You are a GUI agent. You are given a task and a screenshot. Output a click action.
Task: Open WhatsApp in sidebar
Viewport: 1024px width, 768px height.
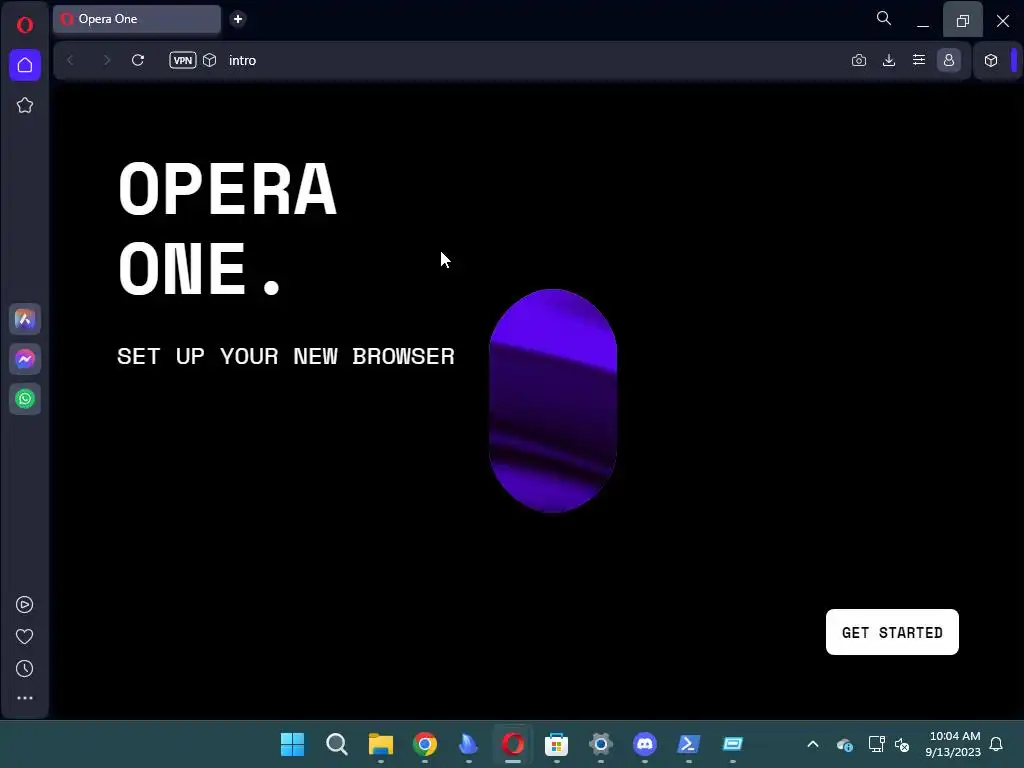click(x=25, y=399)
